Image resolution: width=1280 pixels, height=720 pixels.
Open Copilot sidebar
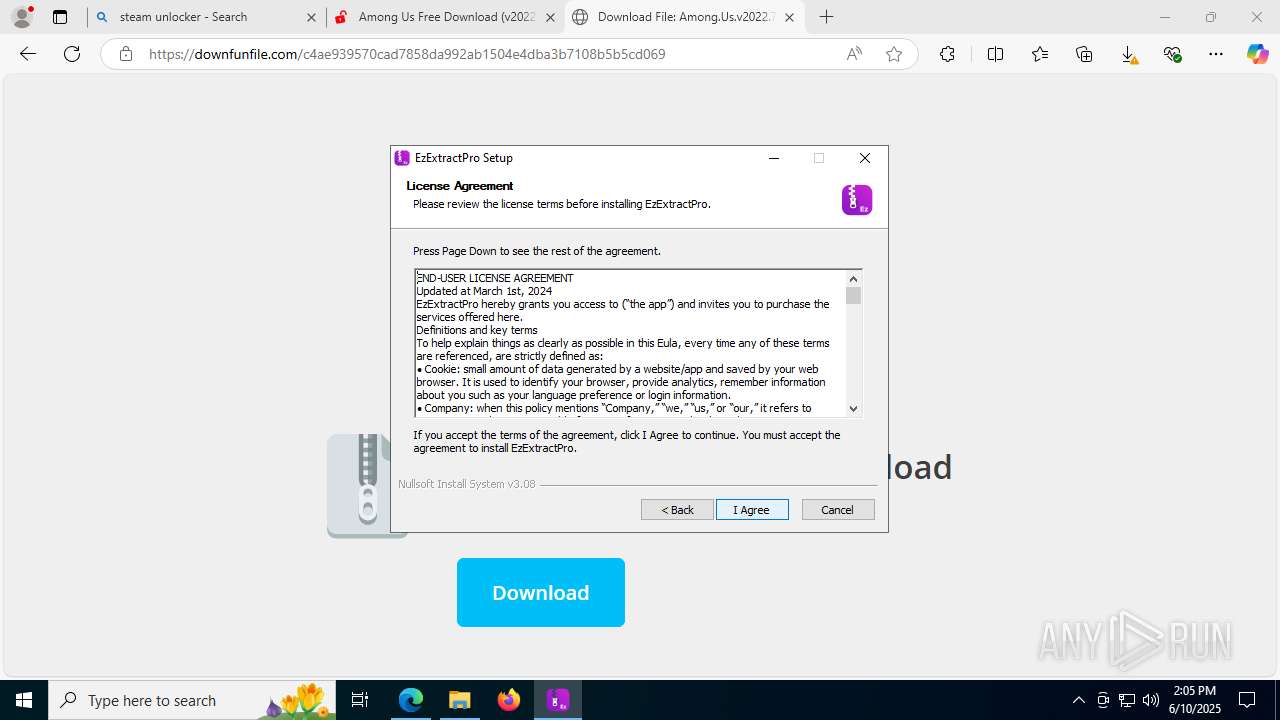(x=1258, y=54)
